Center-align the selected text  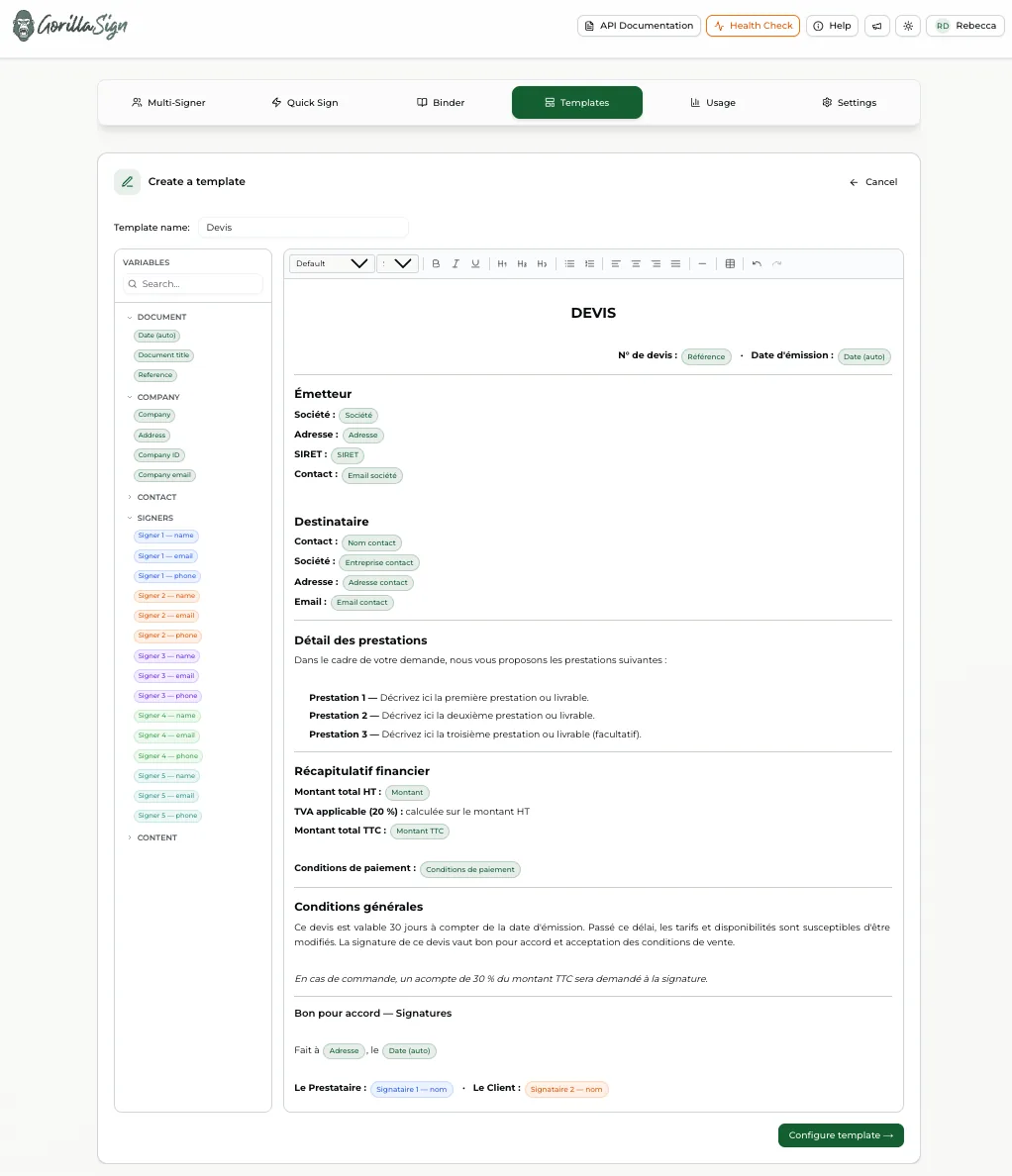636,263
